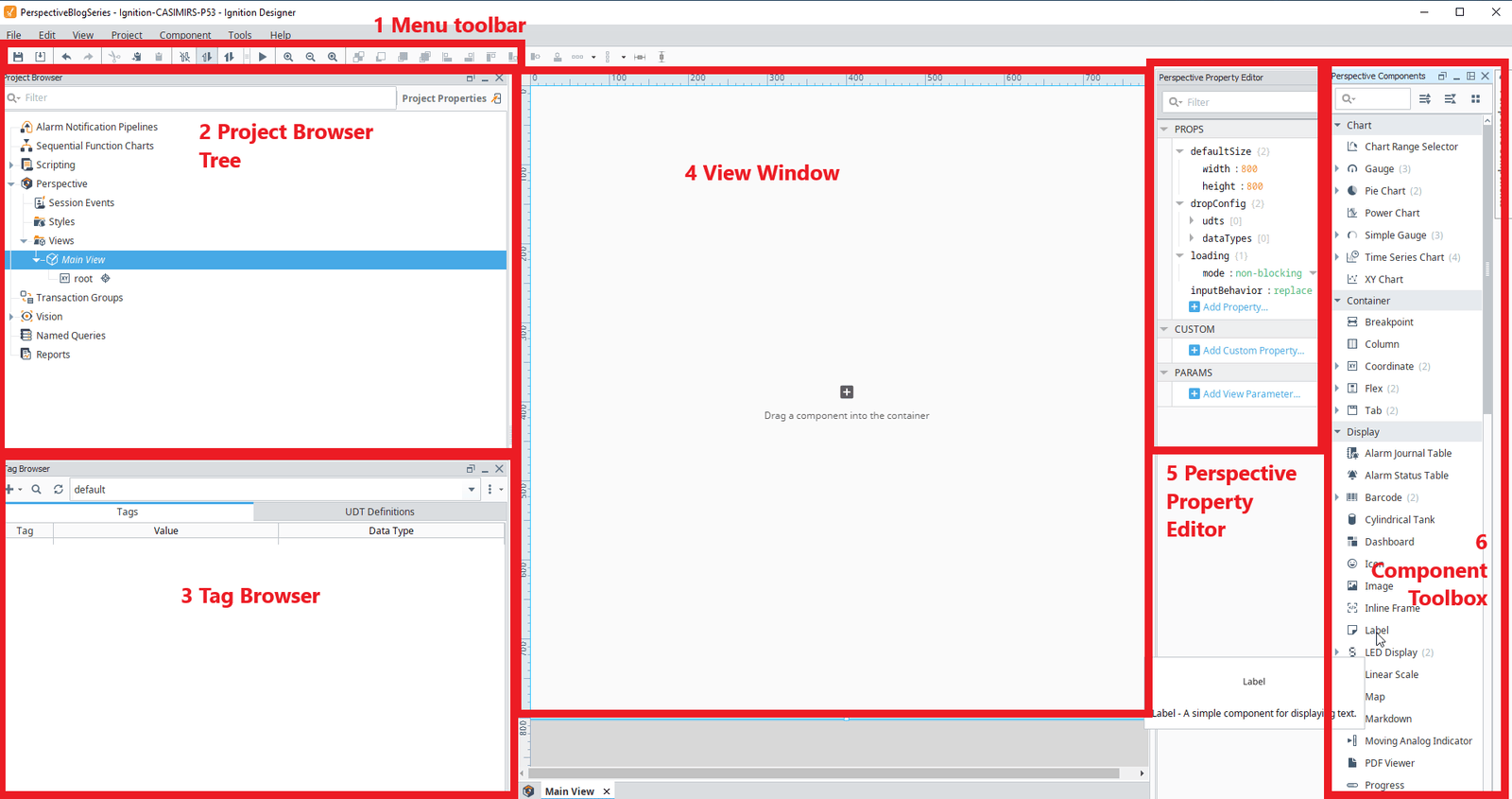Open the Component menu

[x=185, y=35]
